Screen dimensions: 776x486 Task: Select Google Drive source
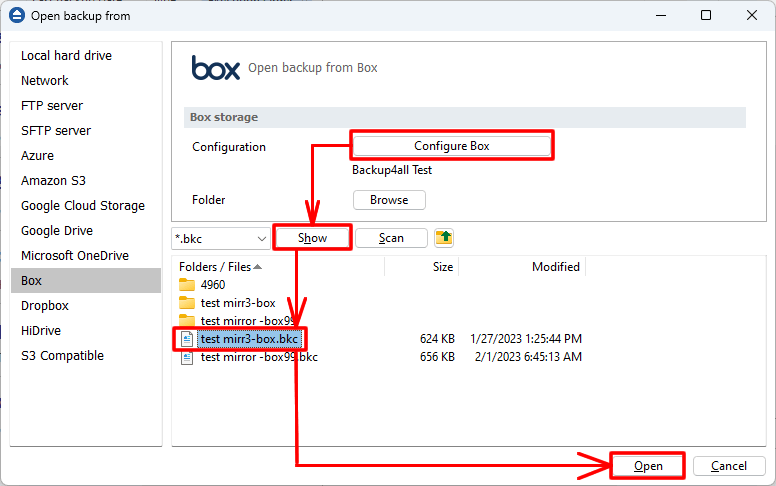tap(86, 231)
